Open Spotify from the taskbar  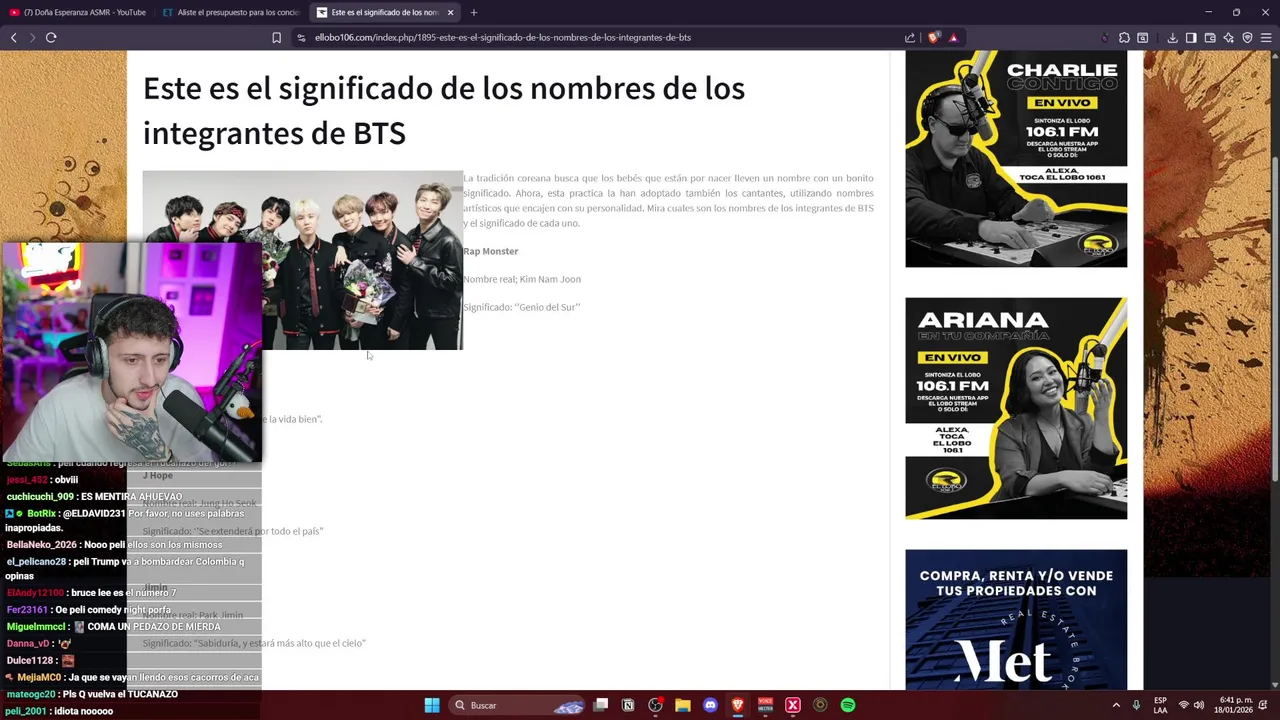pos(848,705)
